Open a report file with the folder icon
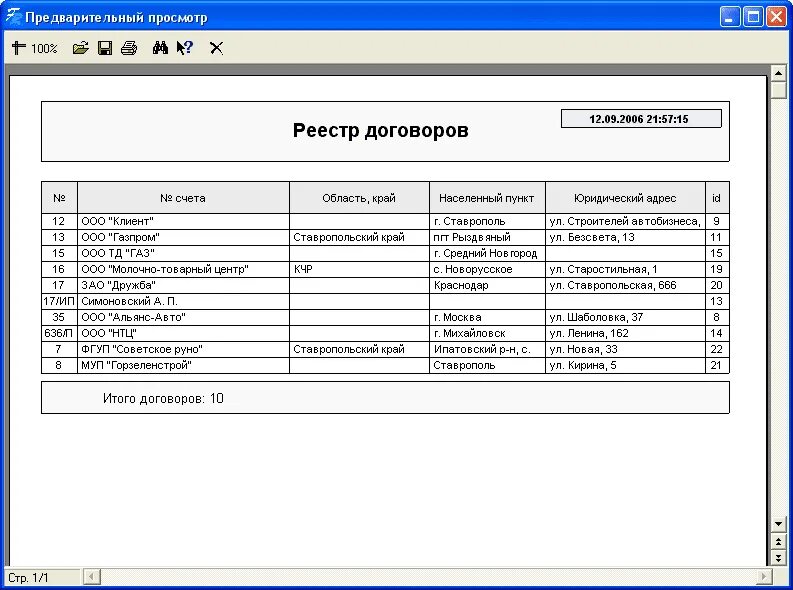This screenshot has height=590, width=793. (x=80, y=48)
